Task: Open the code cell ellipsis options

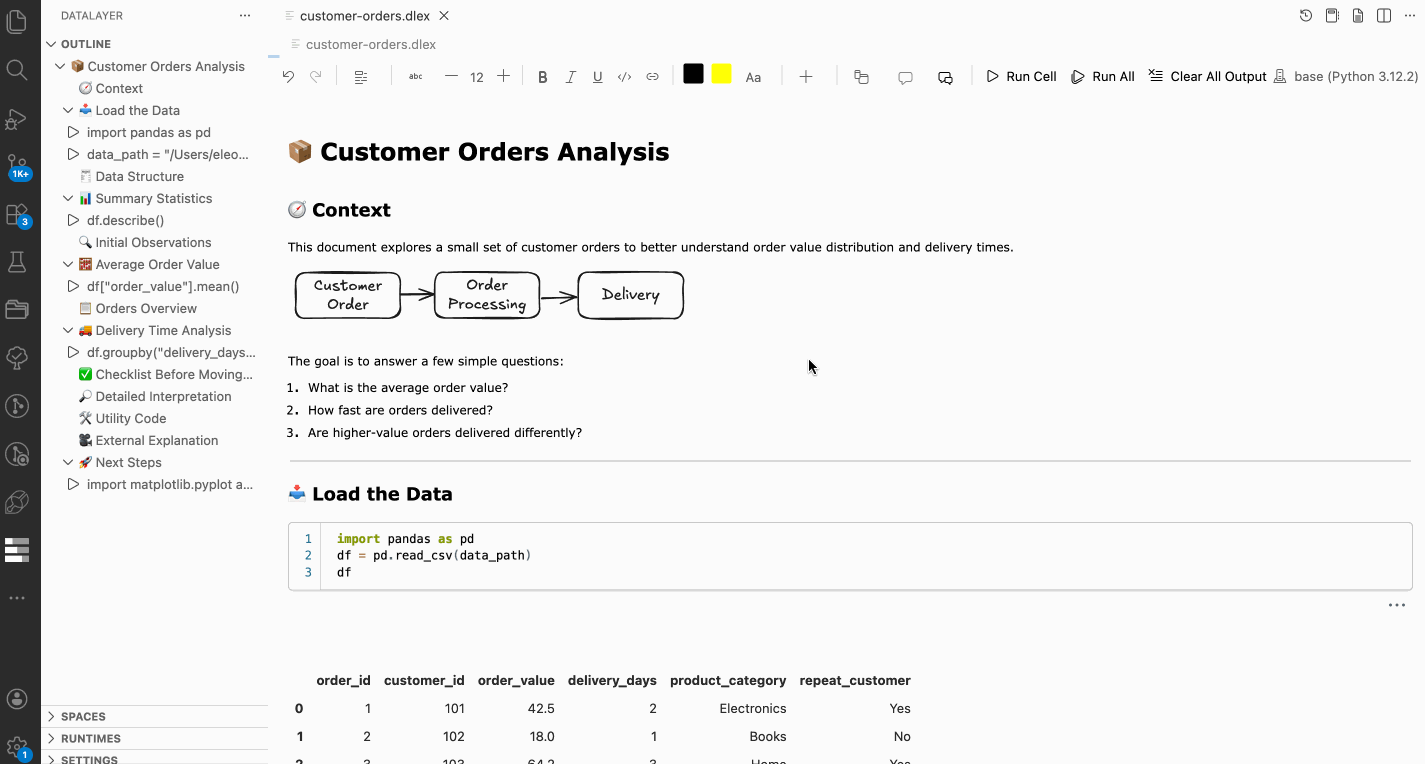Action: [1397, 605]
